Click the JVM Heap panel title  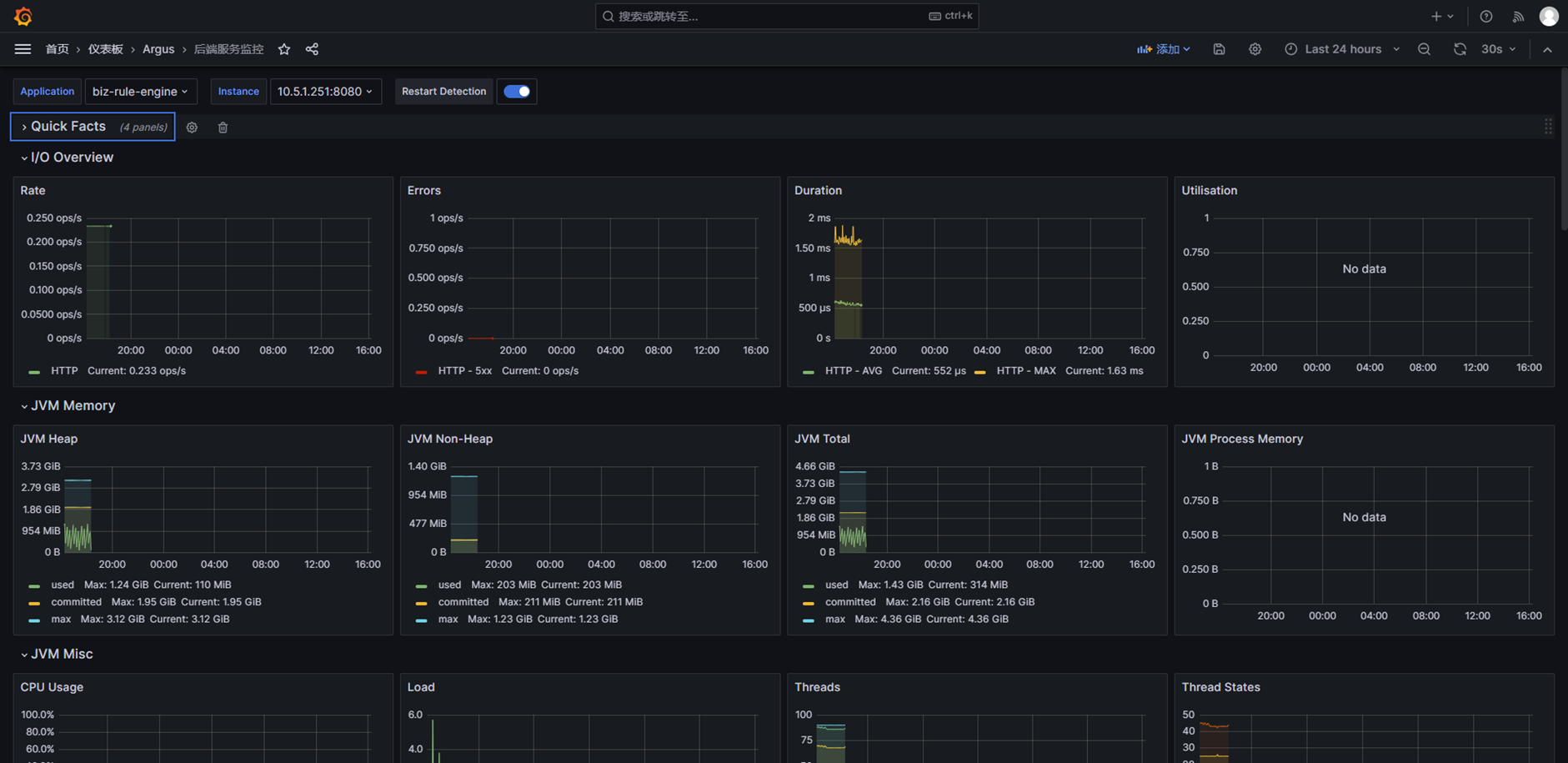49,439
